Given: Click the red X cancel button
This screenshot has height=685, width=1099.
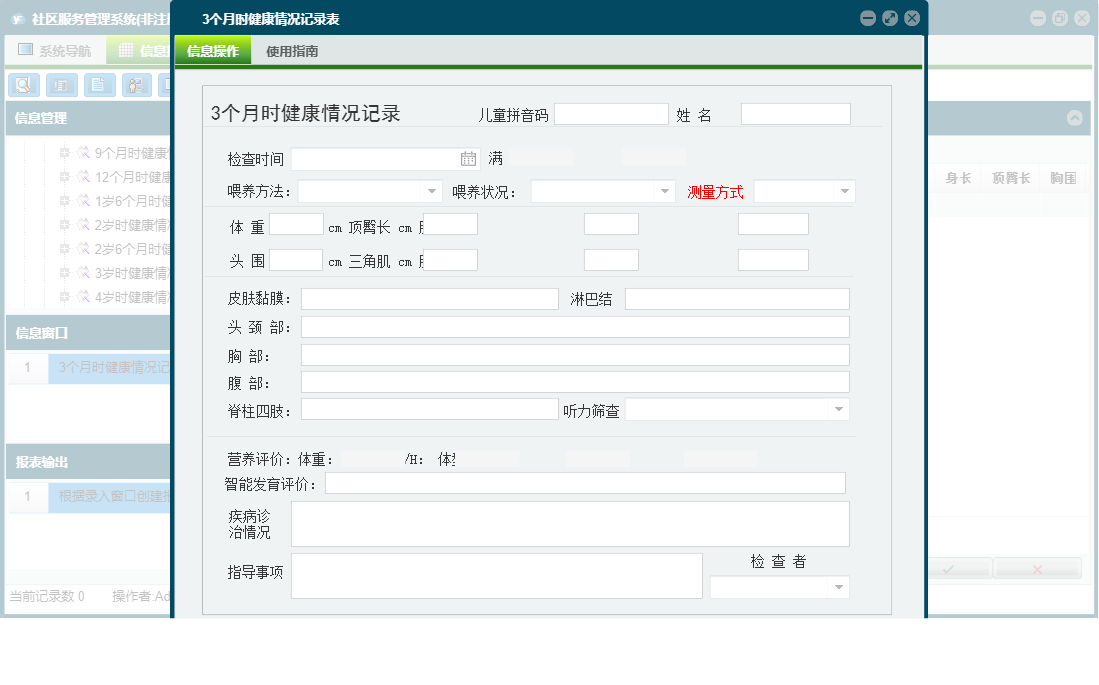Looking at the screenshot, I should pyautogui.click(x=1037, y=568).
